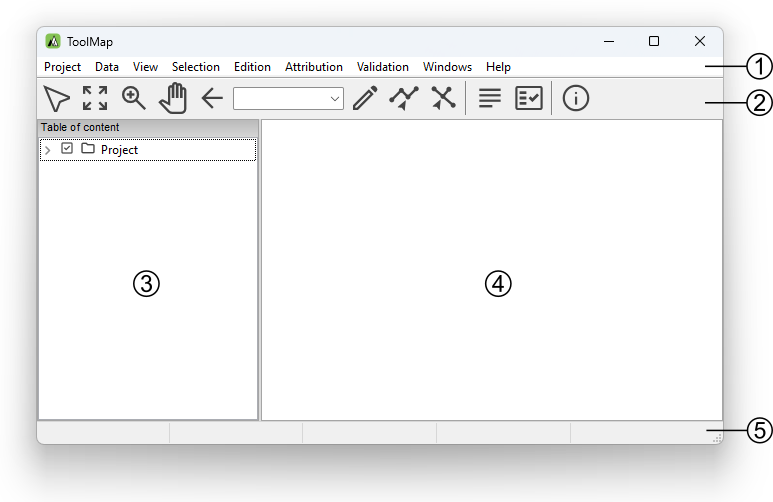
Task: Open the Project menu
Action: point(62,67)
